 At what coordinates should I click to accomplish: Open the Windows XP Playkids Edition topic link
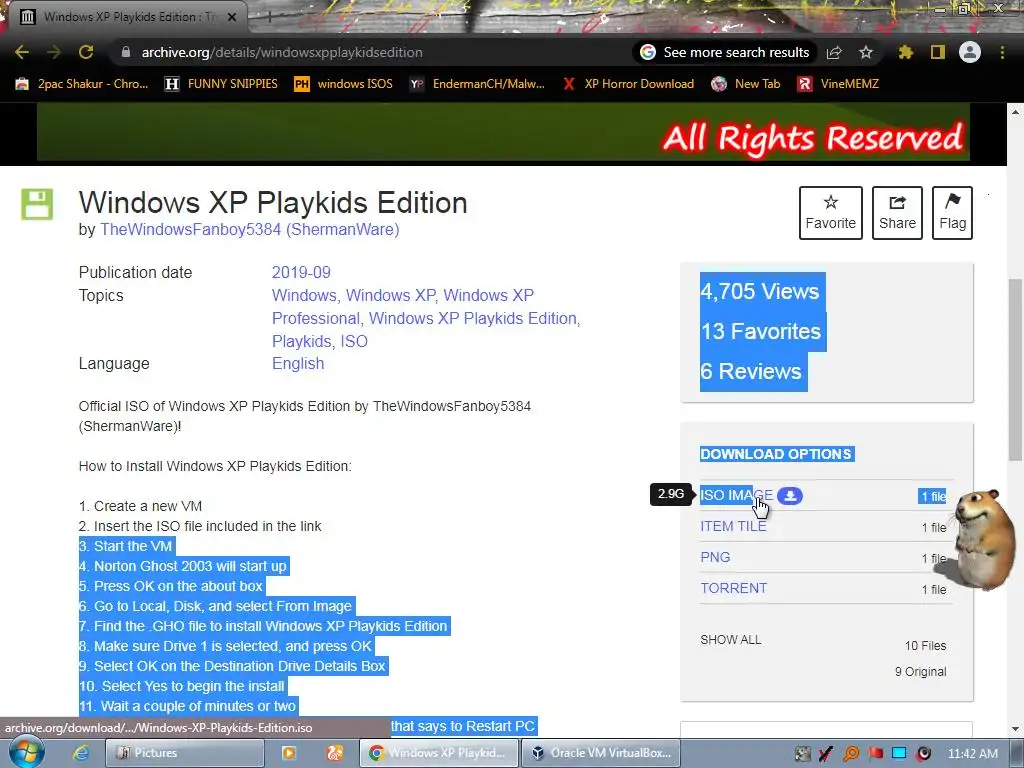point(473,318)
